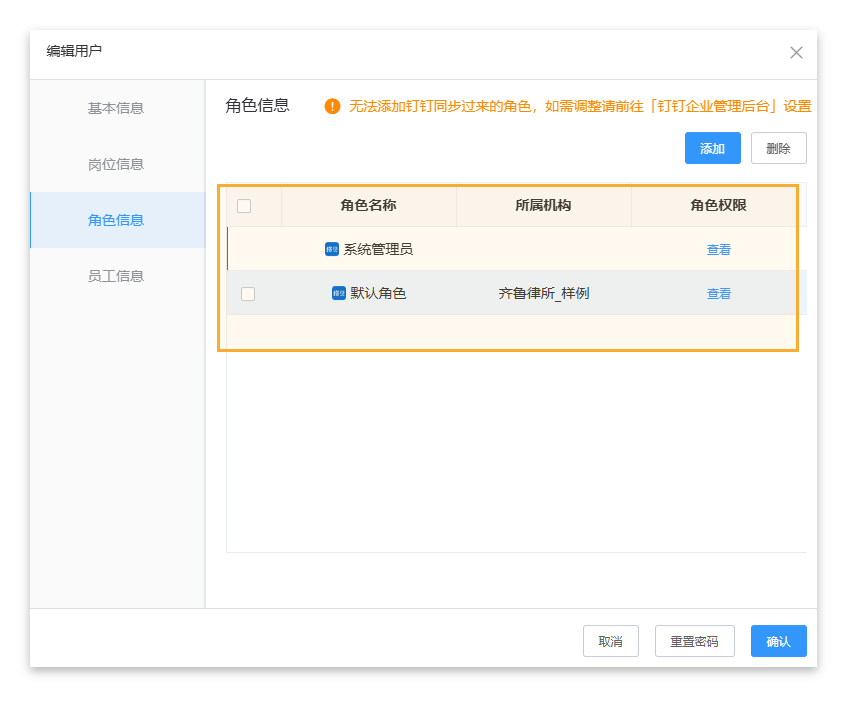Viewport: 842px width, 703px height.
Task: Click the orange warning icon beside 角色信息
Action: click(332, 106)
